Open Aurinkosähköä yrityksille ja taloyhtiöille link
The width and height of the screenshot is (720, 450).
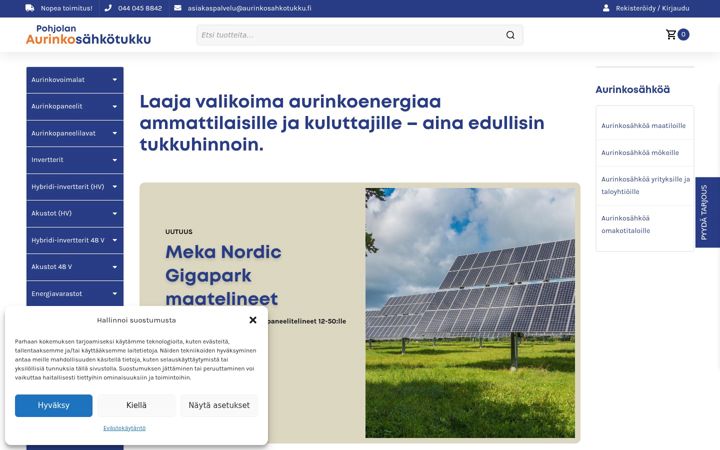(x=645, y=186)
